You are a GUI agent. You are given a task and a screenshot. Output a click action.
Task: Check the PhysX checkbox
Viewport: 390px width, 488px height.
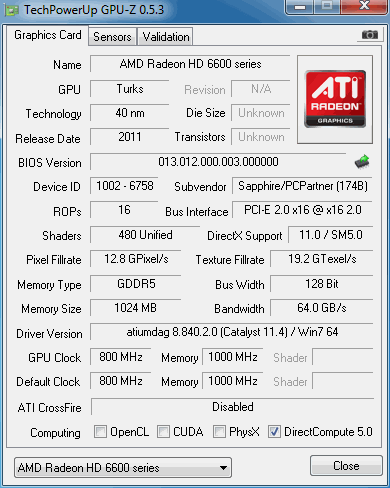pyautogui.click(x=219, y=431)
